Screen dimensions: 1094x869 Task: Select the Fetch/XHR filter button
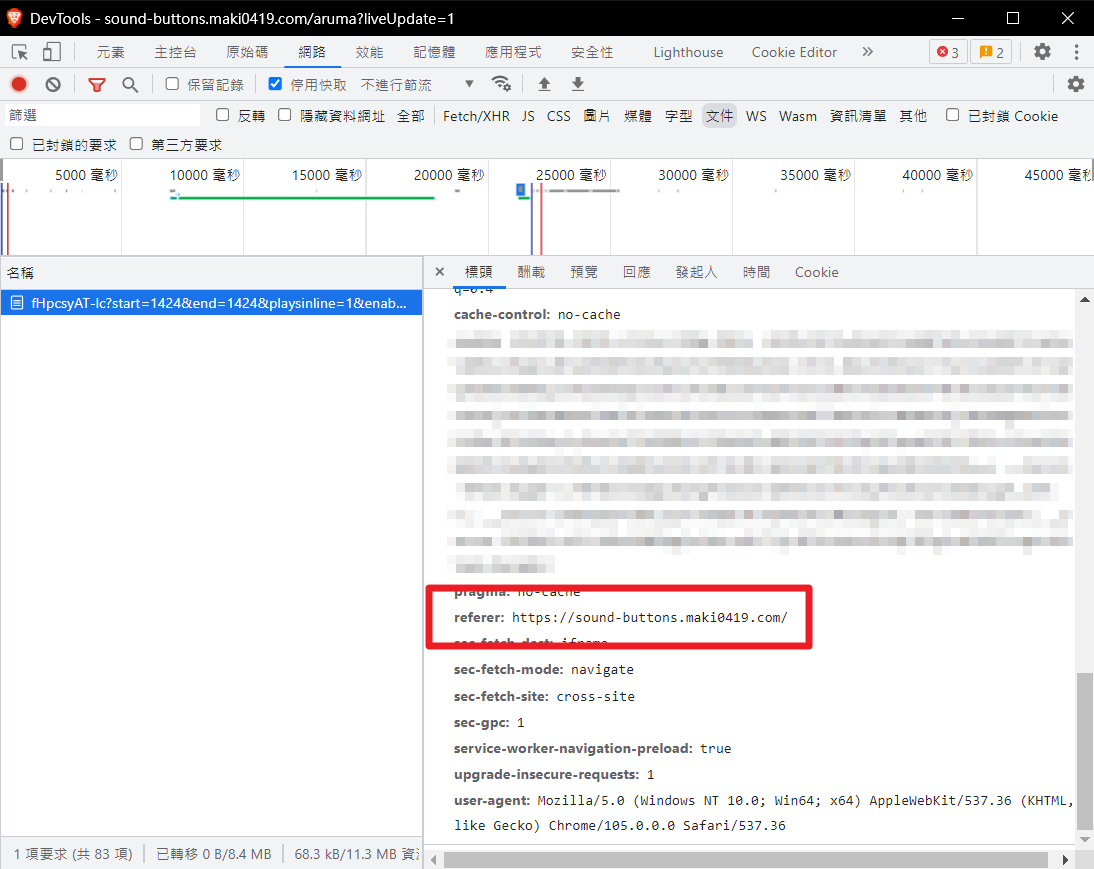click(476, 116)
